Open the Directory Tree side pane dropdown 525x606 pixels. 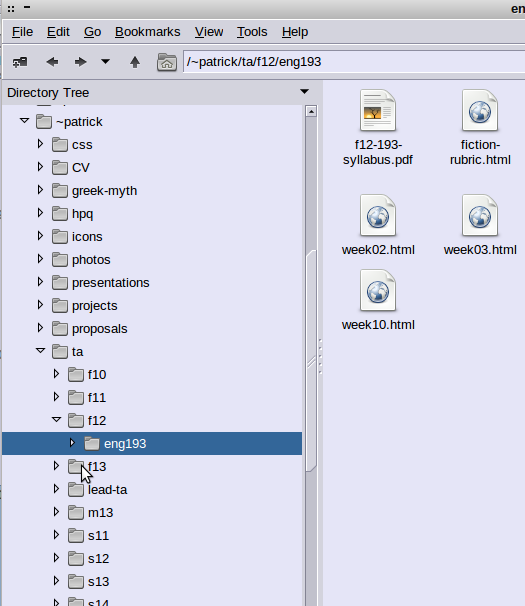click(x=305, y=92)
